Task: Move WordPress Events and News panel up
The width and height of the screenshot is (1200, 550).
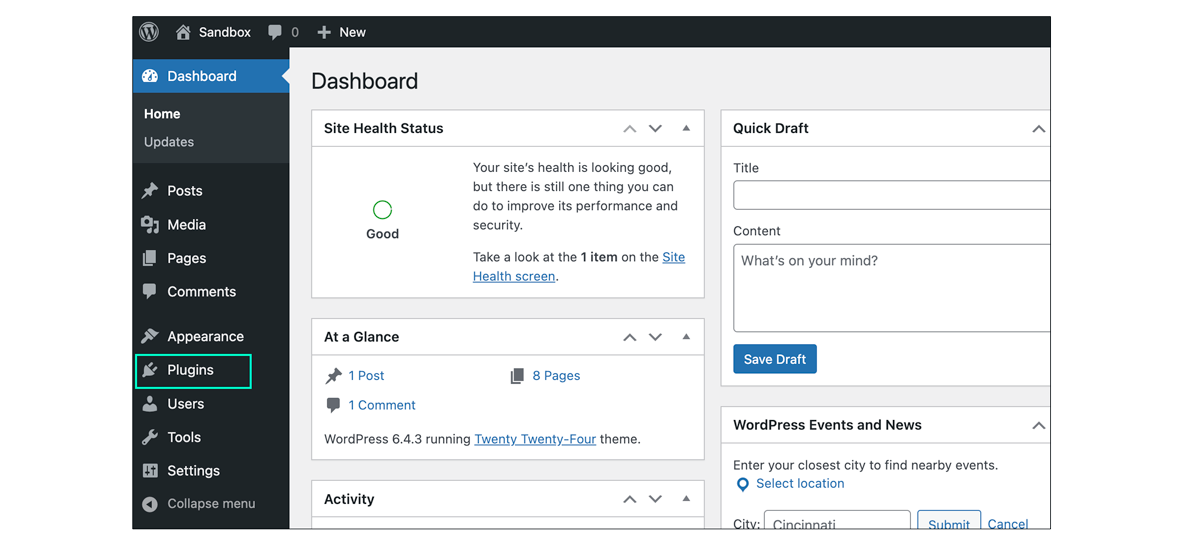Action: pos(1039,426)
